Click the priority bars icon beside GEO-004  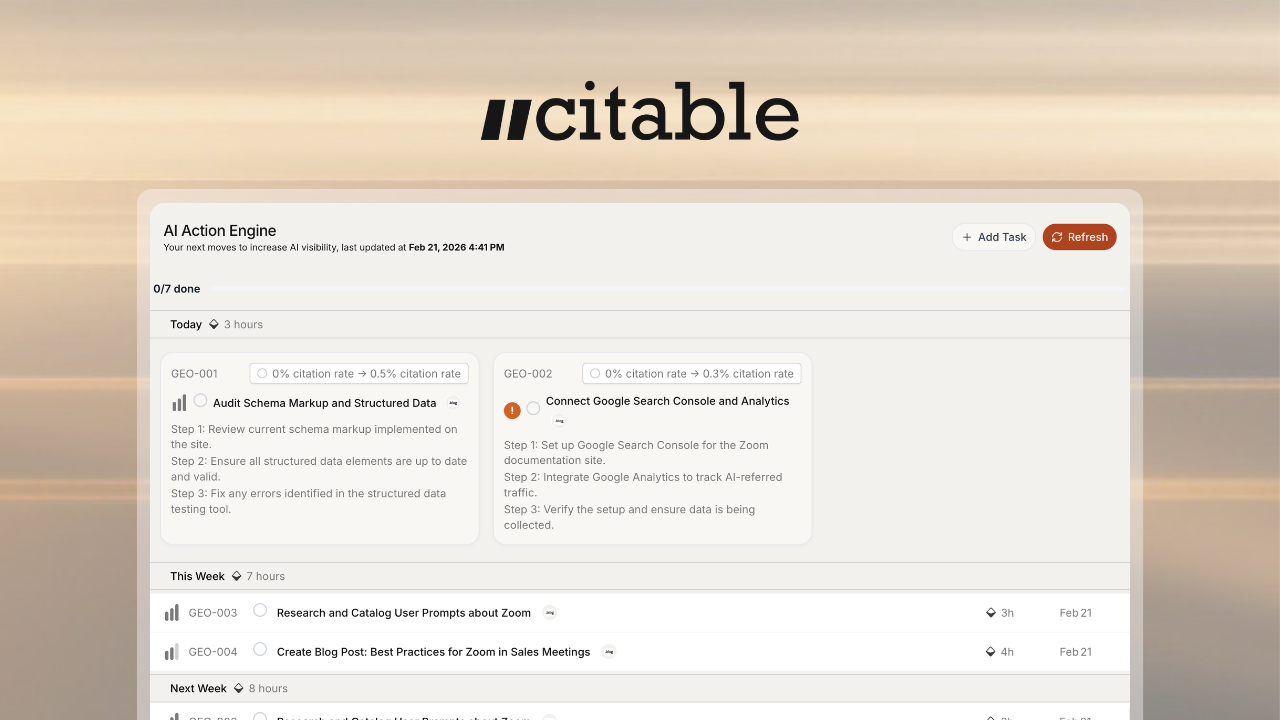click(x=172, y=652)
